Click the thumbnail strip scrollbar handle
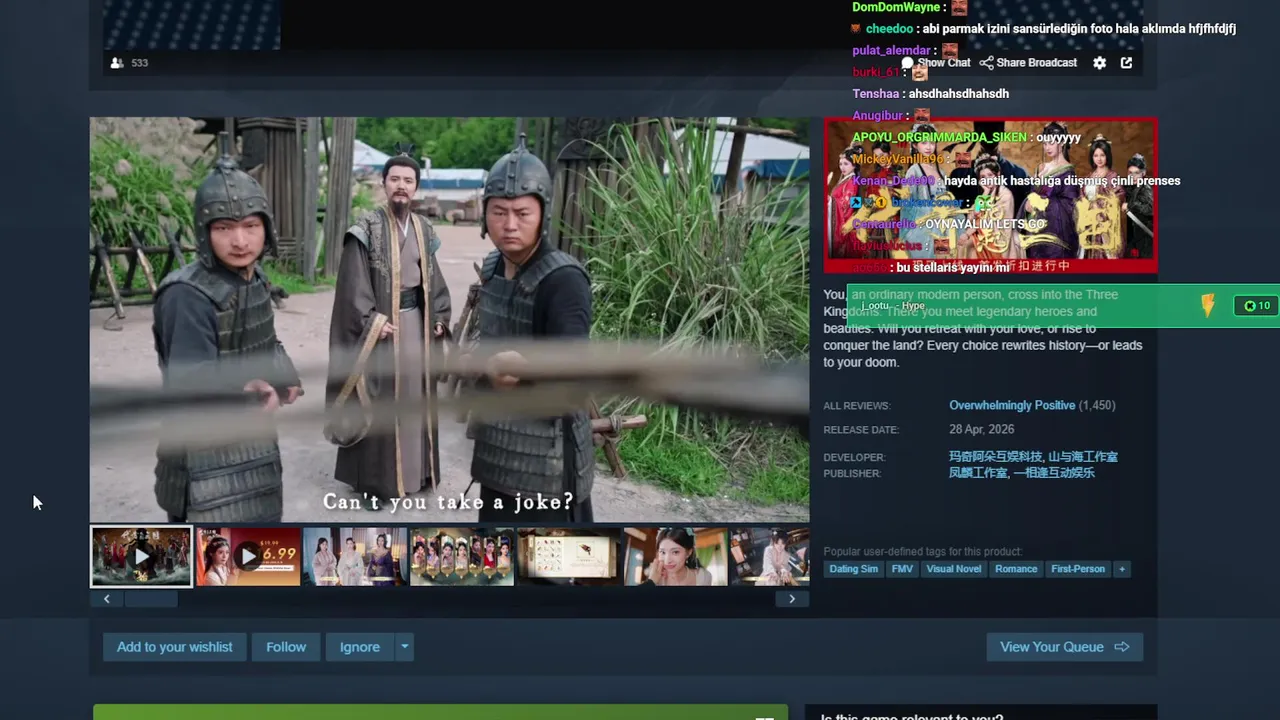Image resolution: width=1280 pixels, height=720 pixels. click(x=150, y=599)
